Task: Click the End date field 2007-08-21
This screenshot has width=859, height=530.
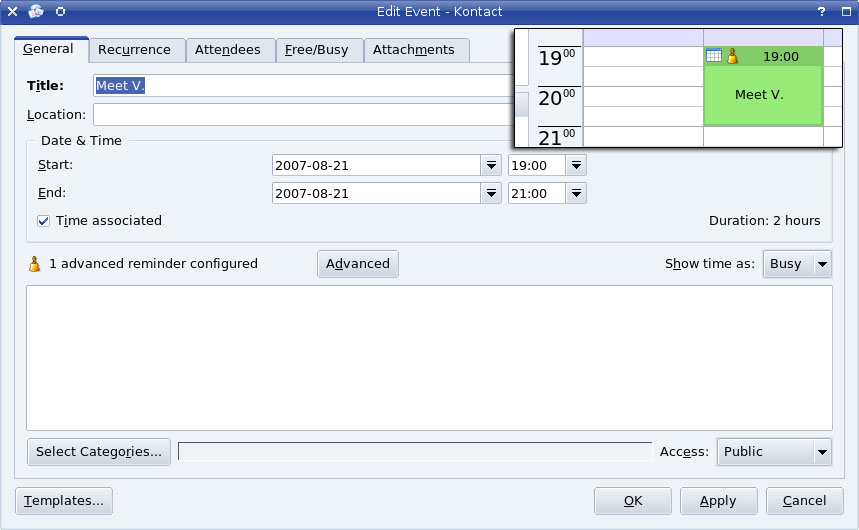Action: pyautogui.click(x=376, y=193)
